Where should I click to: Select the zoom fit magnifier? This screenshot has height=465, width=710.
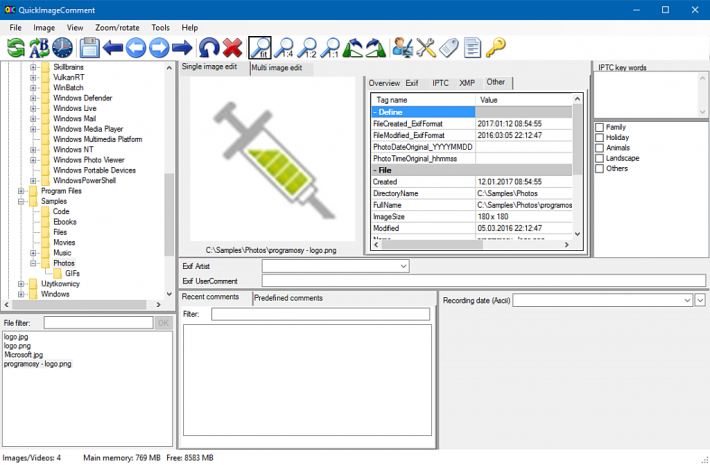coord(260,48)
